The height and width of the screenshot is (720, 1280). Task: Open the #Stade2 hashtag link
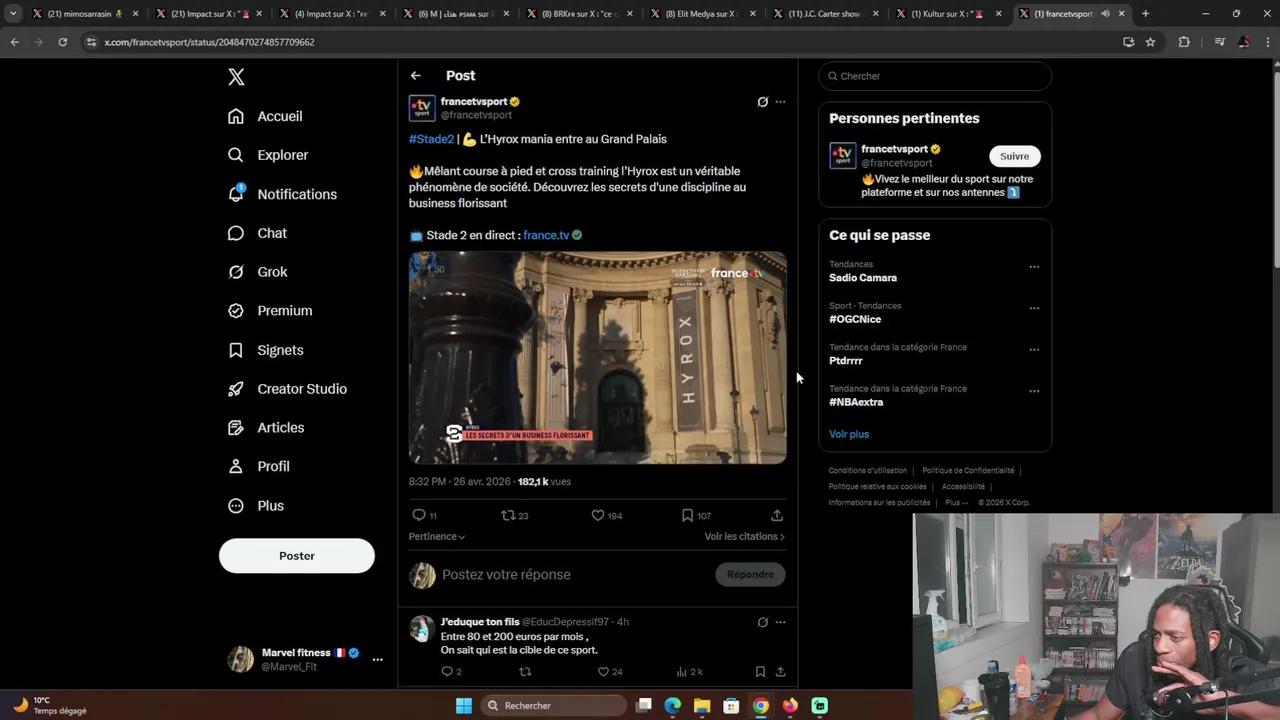click(x=431, y=139)
